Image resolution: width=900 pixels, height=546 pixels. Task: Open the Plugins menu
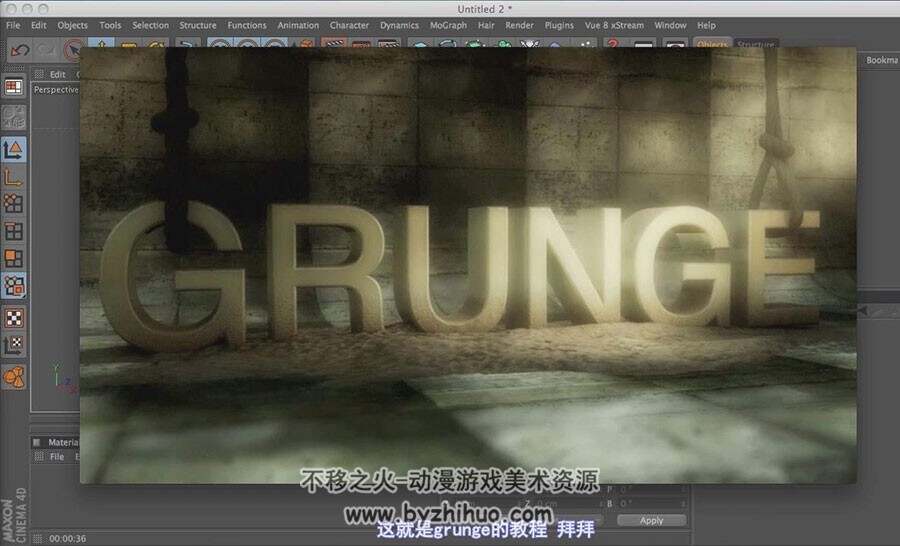(x=559, y=25)
